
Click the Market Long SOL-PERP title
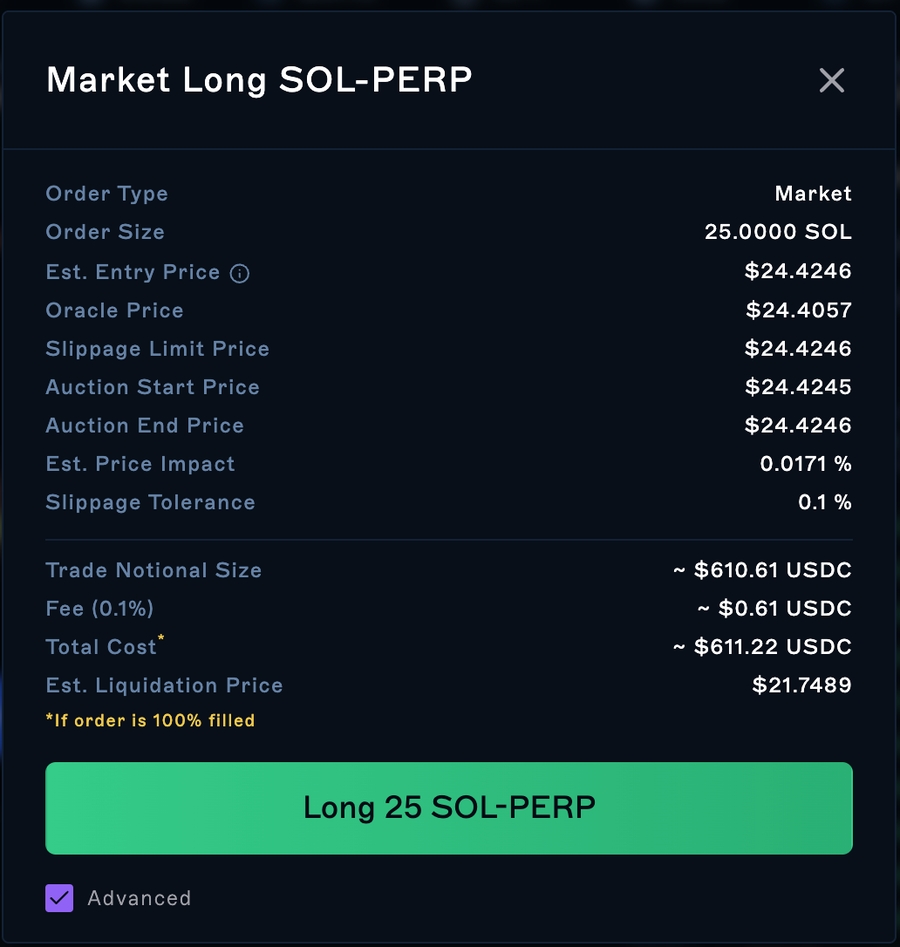259,80
